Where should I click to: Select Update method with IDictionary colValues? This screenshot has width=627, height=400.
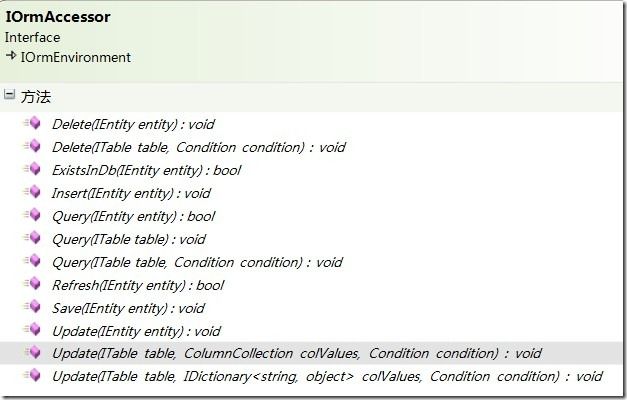tap(327, 376)
